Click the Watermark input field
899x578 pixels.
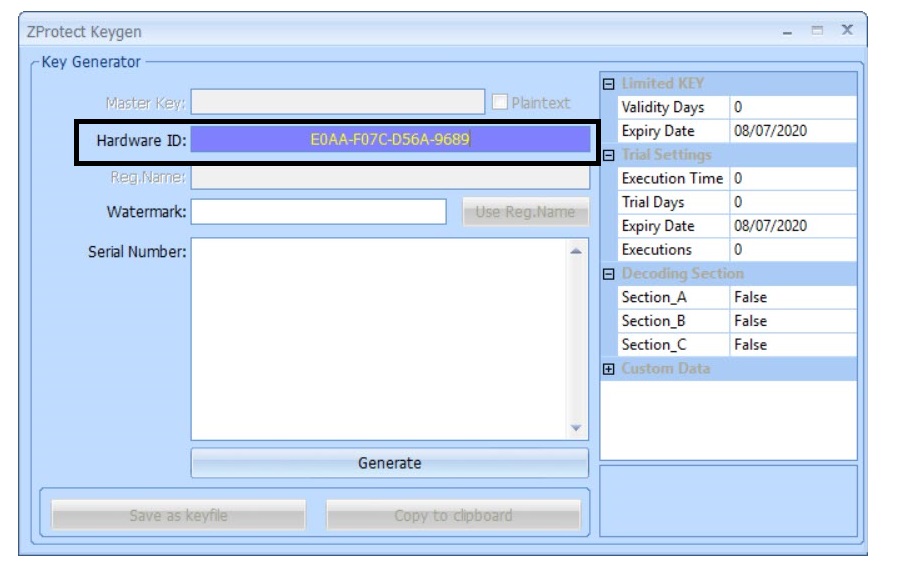coord(318,212)
